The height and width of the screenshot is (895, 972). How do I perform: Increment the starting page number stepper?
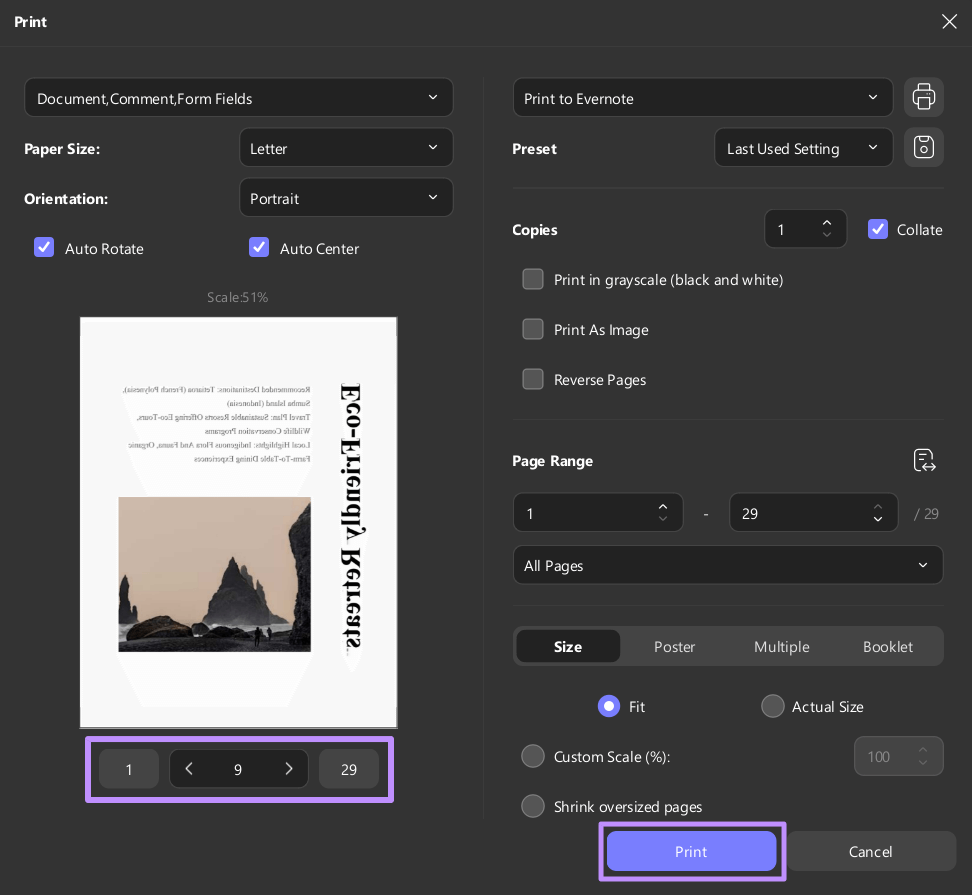point(663,506)
